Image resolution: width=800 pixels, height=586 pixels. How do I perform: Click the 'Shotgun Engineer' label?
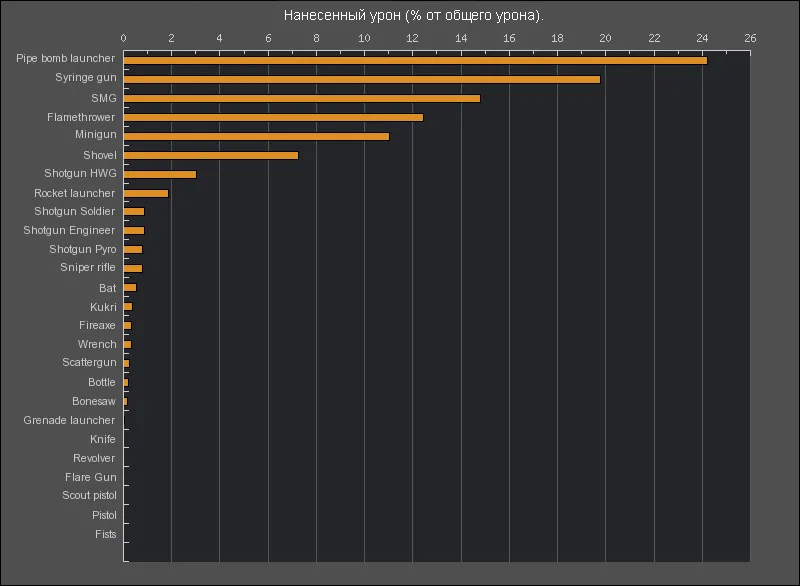click(x=69, y=231)
